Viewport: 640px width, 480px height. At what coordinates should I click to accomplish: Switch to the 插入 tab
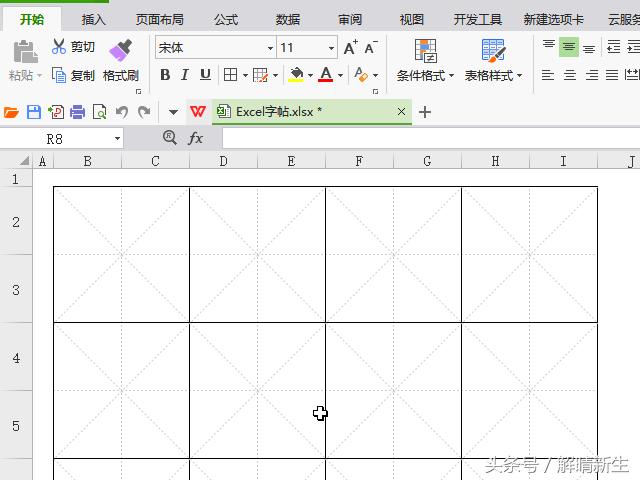93,19
